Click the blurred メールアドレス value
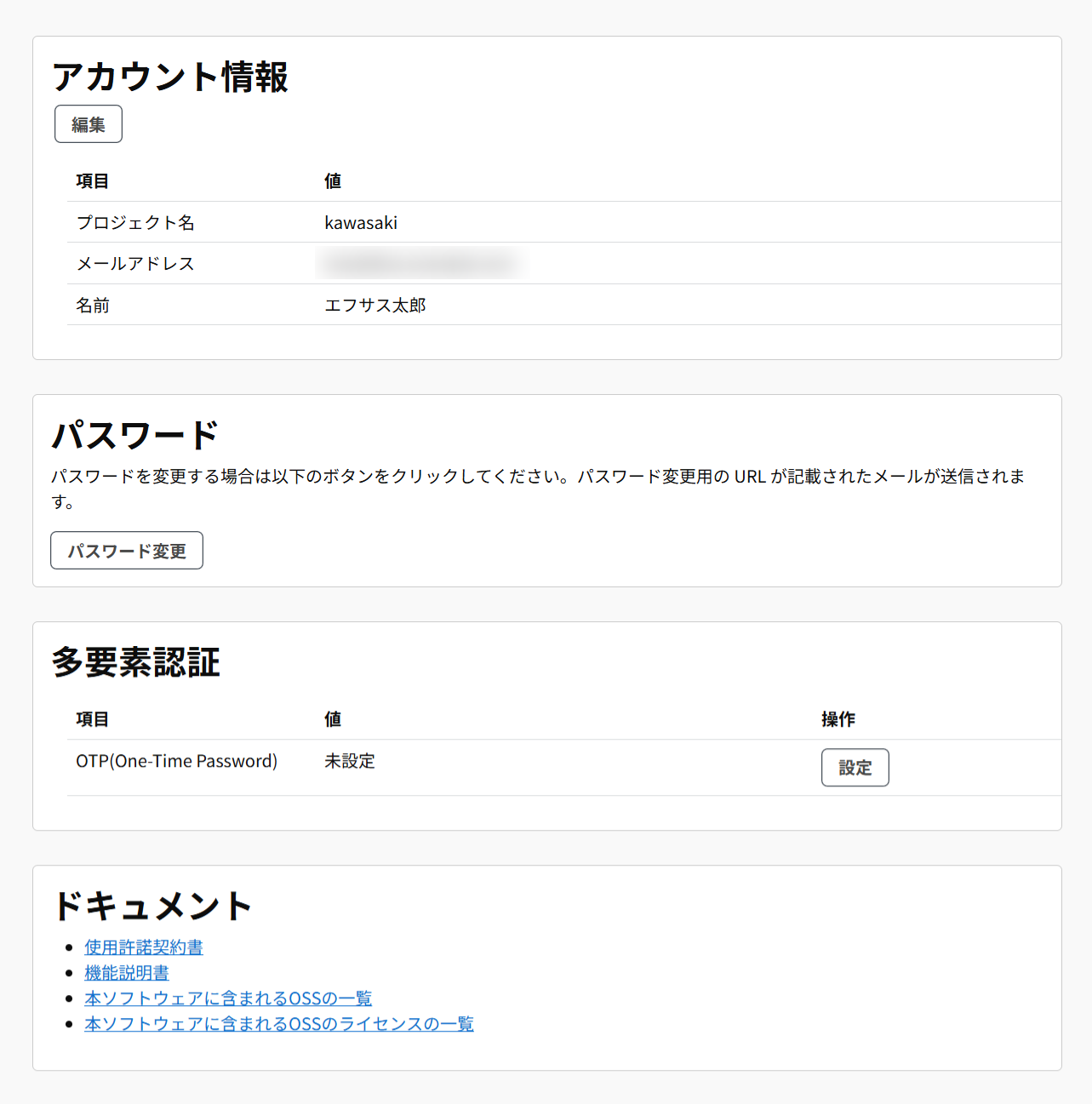The width and height of the screenshot is (1092, 1104). click(419, 263)
